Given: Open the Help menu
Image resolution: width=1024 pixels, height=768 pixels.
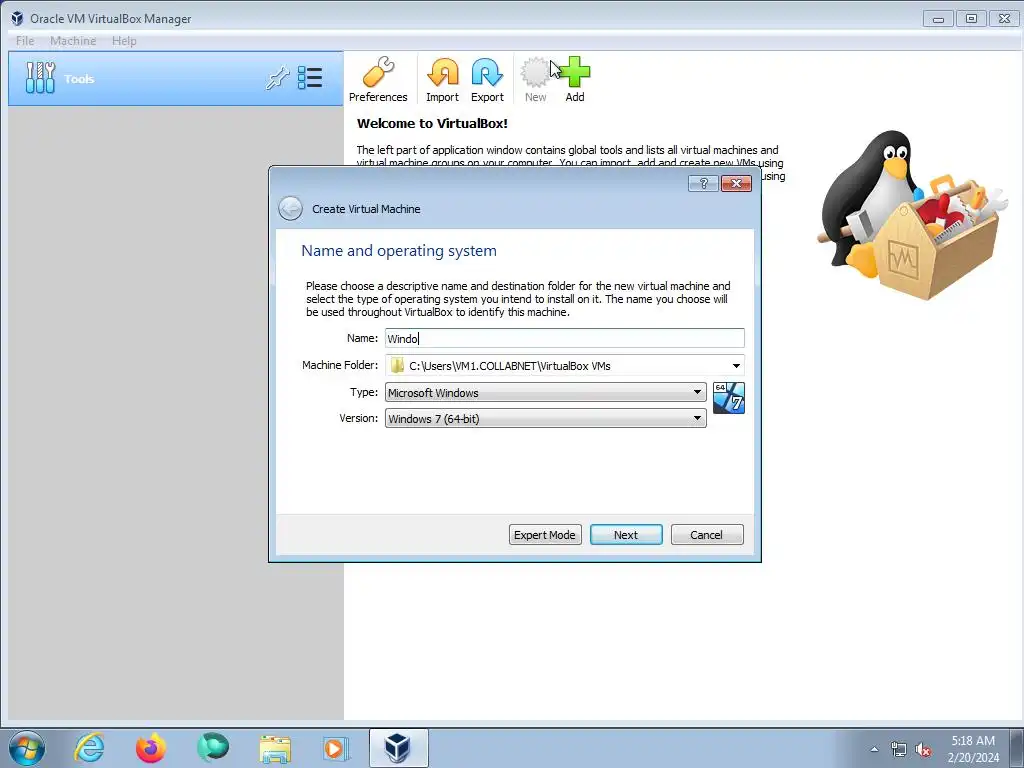Looking at the screenshot, I should pyautogui.click(x=124, y=41).
